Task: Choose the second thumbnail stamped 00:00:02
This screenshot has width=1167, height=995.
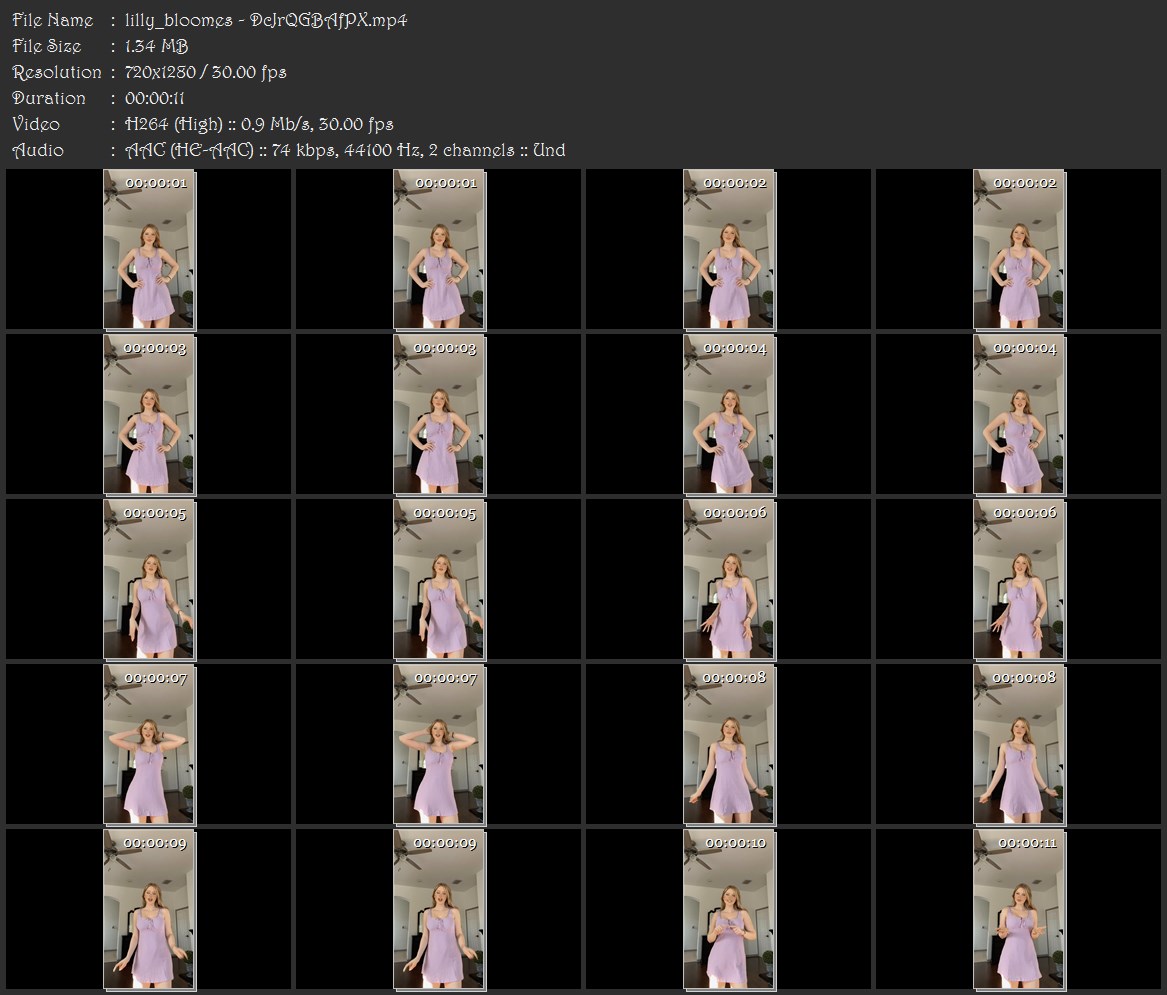Action: 1020,249
